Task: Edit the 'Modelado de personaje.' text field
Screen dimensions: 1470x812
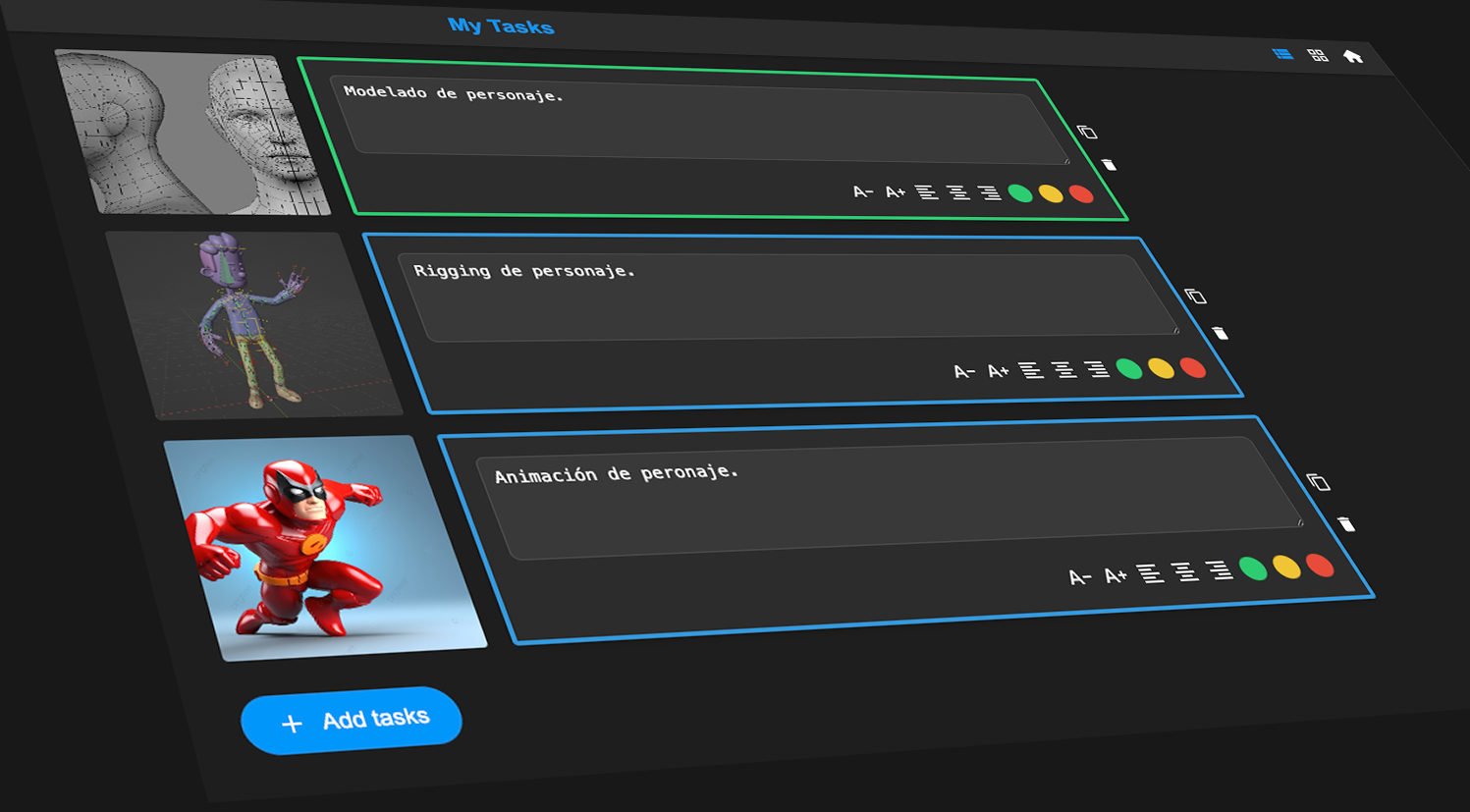Action: (699, 119)
